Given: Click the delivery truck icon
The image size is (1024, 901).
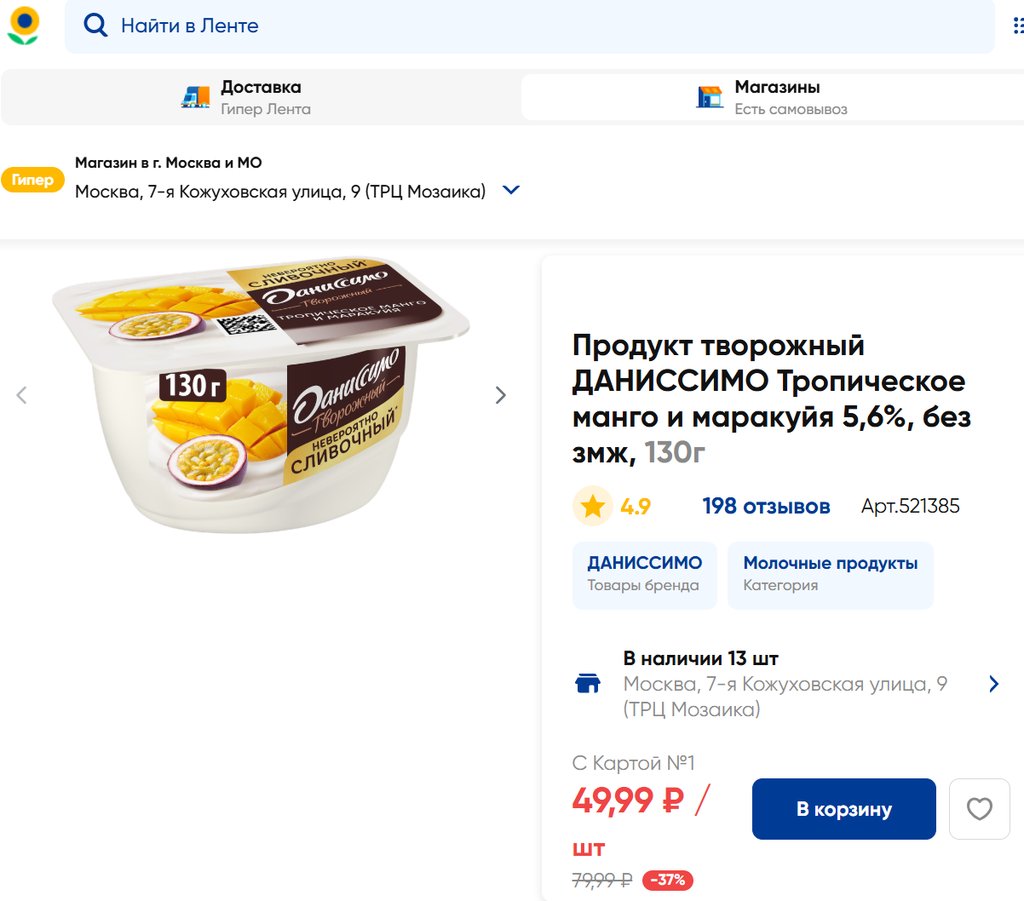Looking at the screenshot, I should (x=196, y=97).
